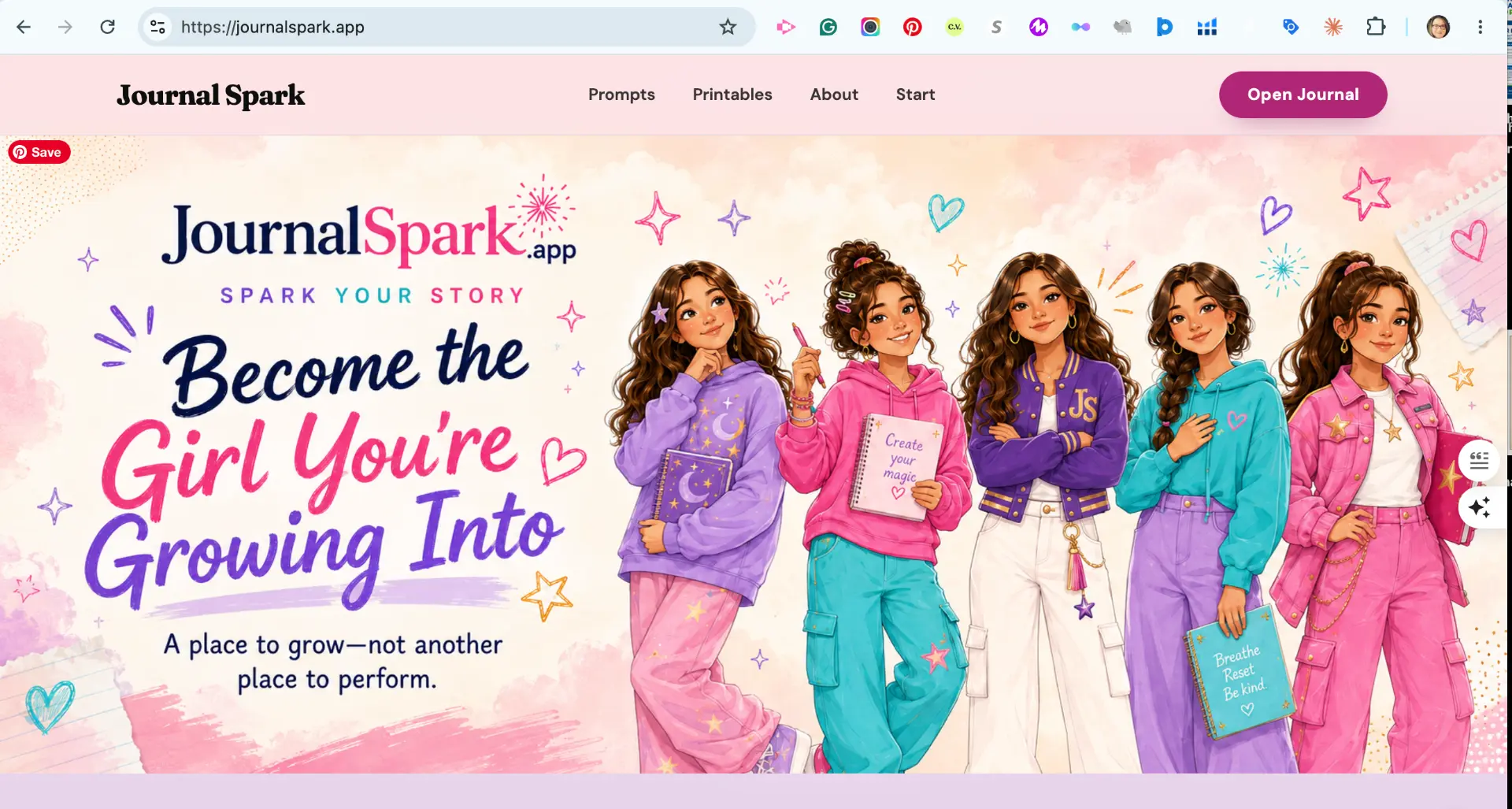Open the blue bar chart extension
The height and width of the screenshot is (809, 1512).
[1206, 27]
